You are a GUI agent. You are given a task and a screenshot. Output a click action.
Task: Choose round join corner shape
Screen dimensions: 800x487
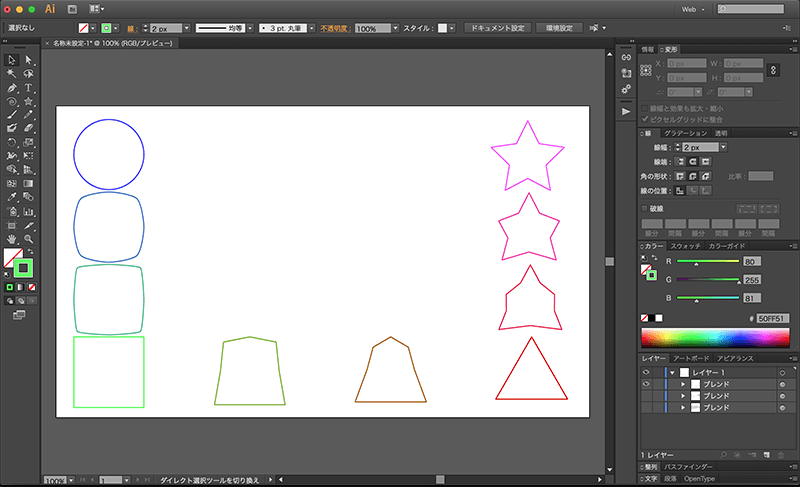click(x=693, y=176)
